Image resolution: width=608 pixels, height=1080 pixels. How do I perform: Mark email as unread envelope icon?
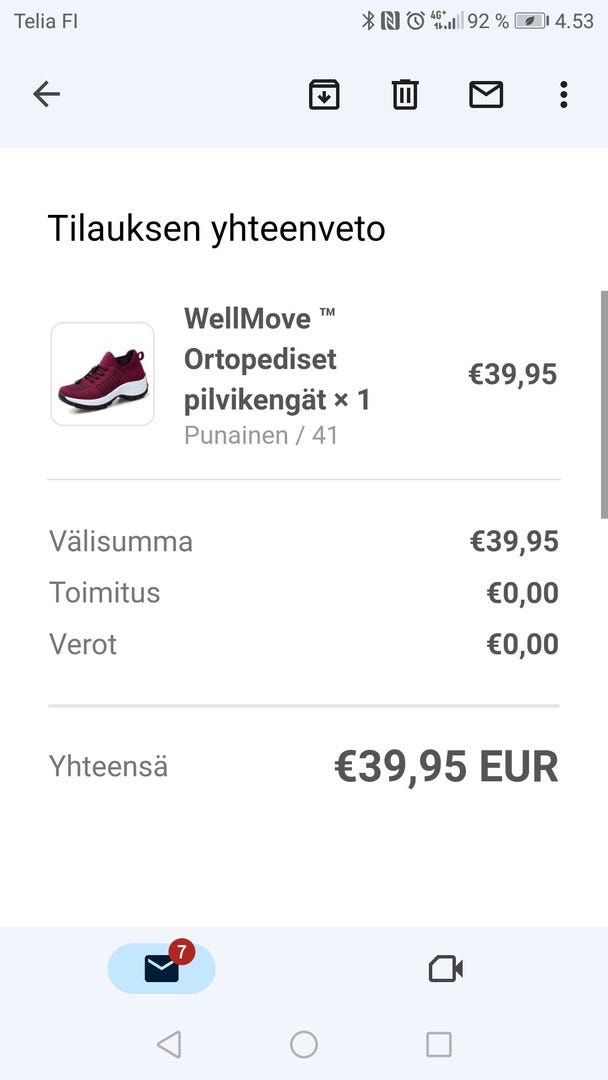(486, 95)
